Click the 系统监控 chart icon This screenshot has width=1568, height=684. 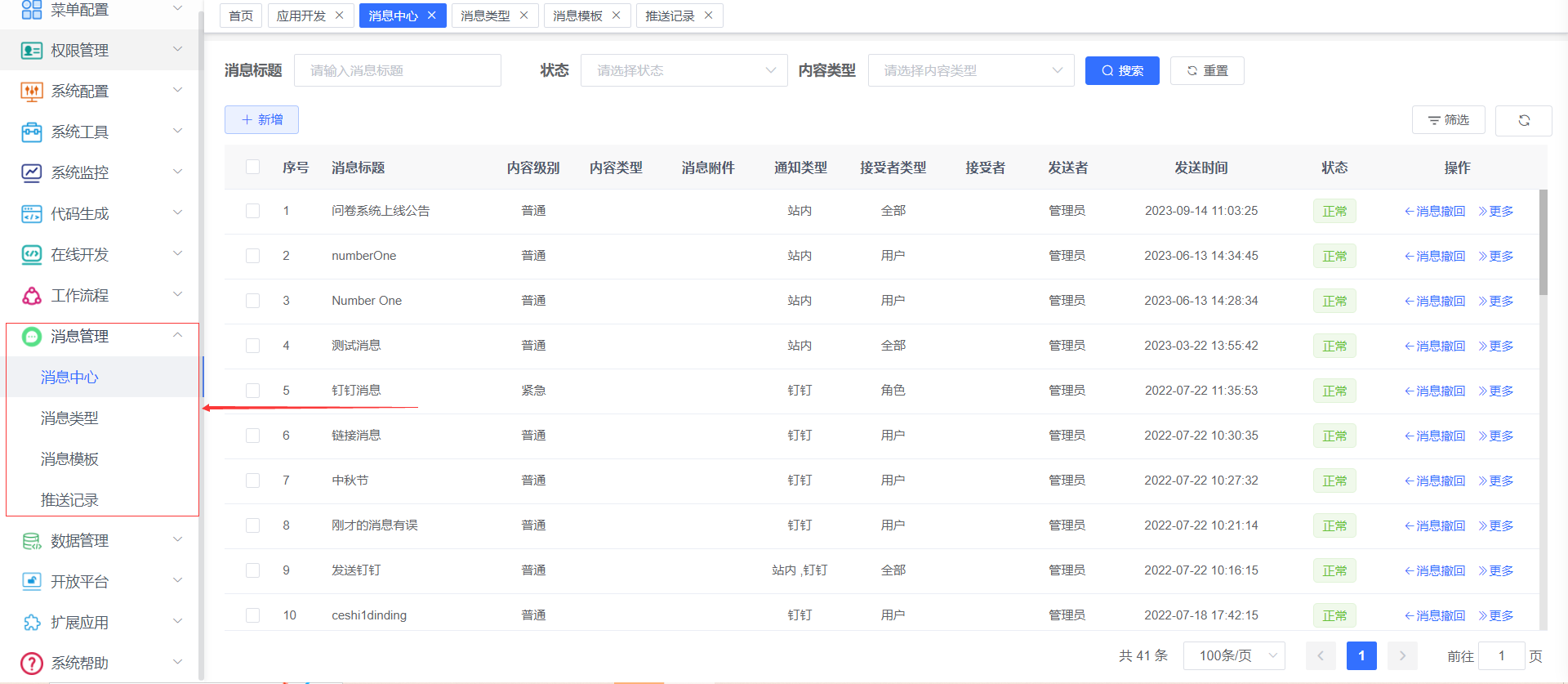coord(32,173)
